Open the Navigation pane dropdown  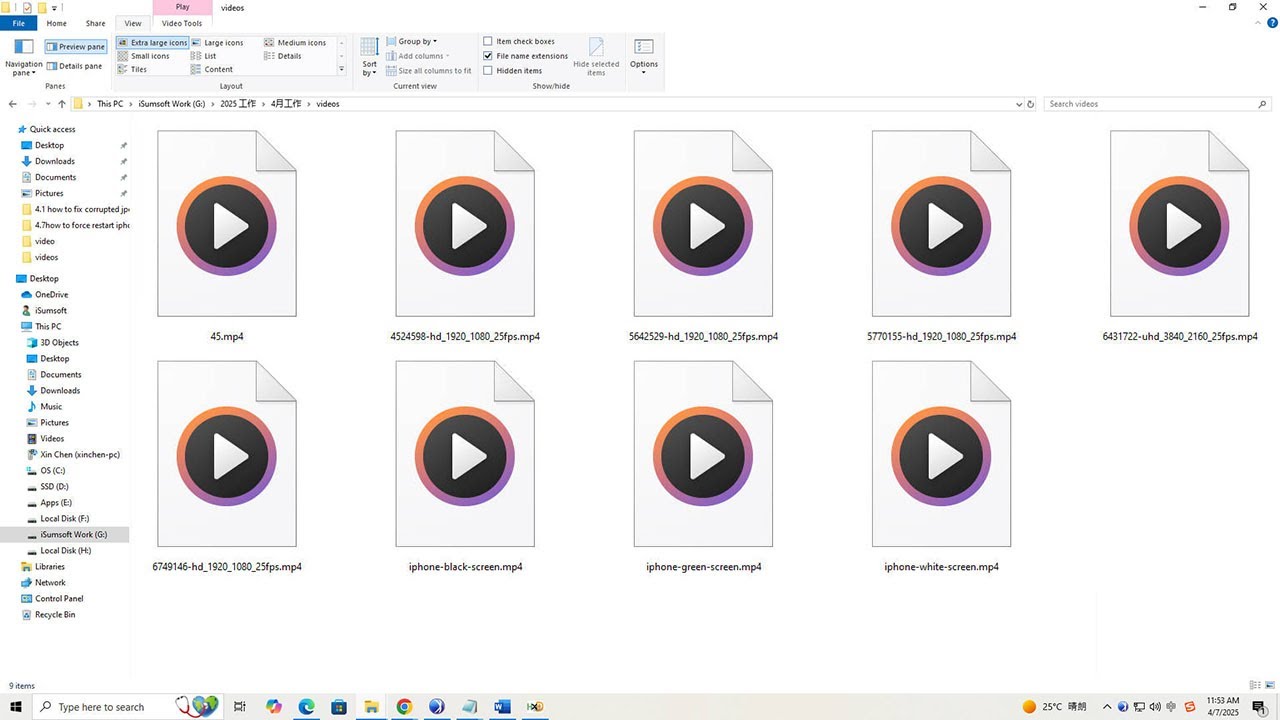click(x=23, y=59)
